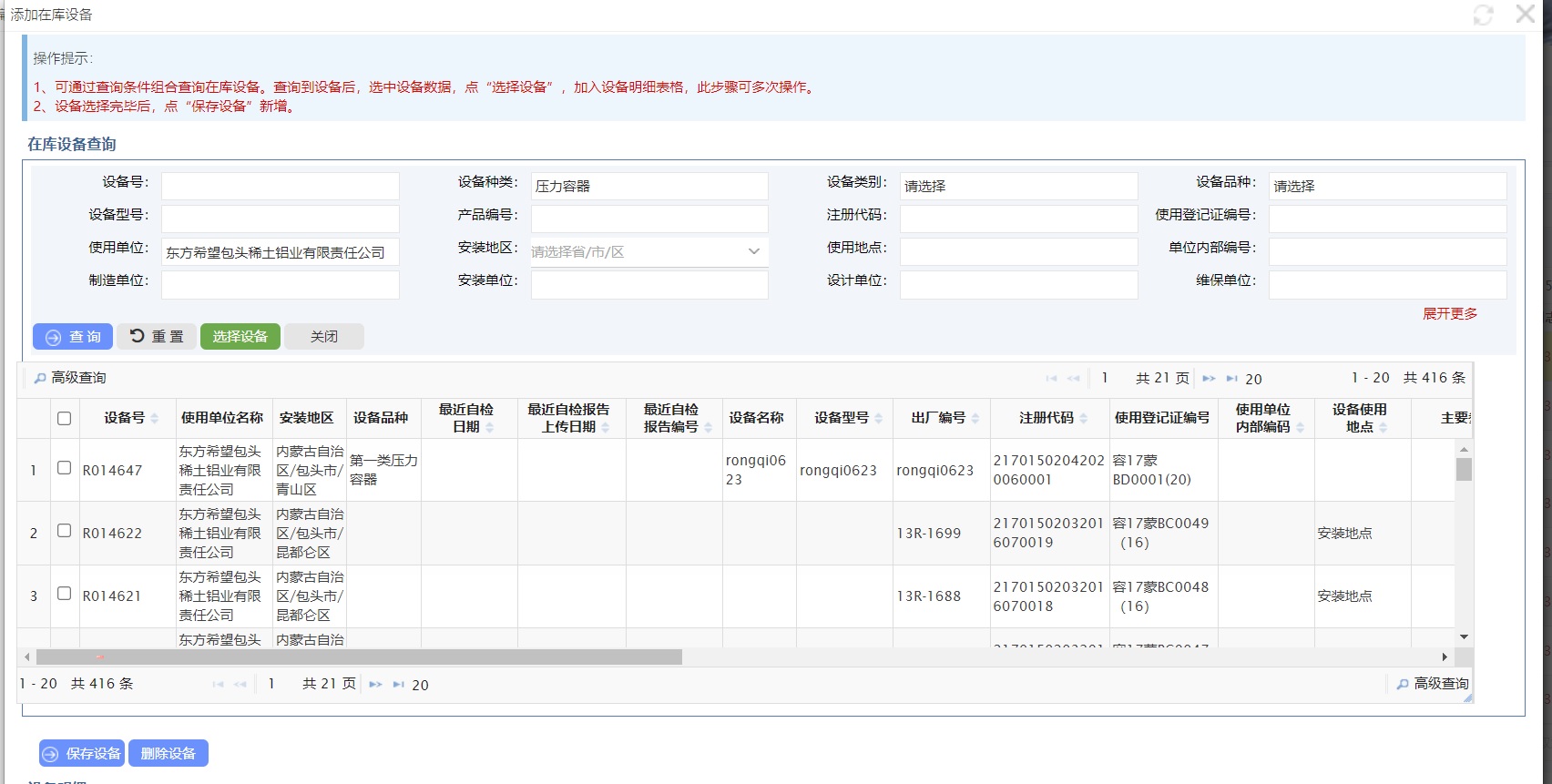Click the 维保单位 input field
1552x784 pixels.
[x=1387, y=285]
